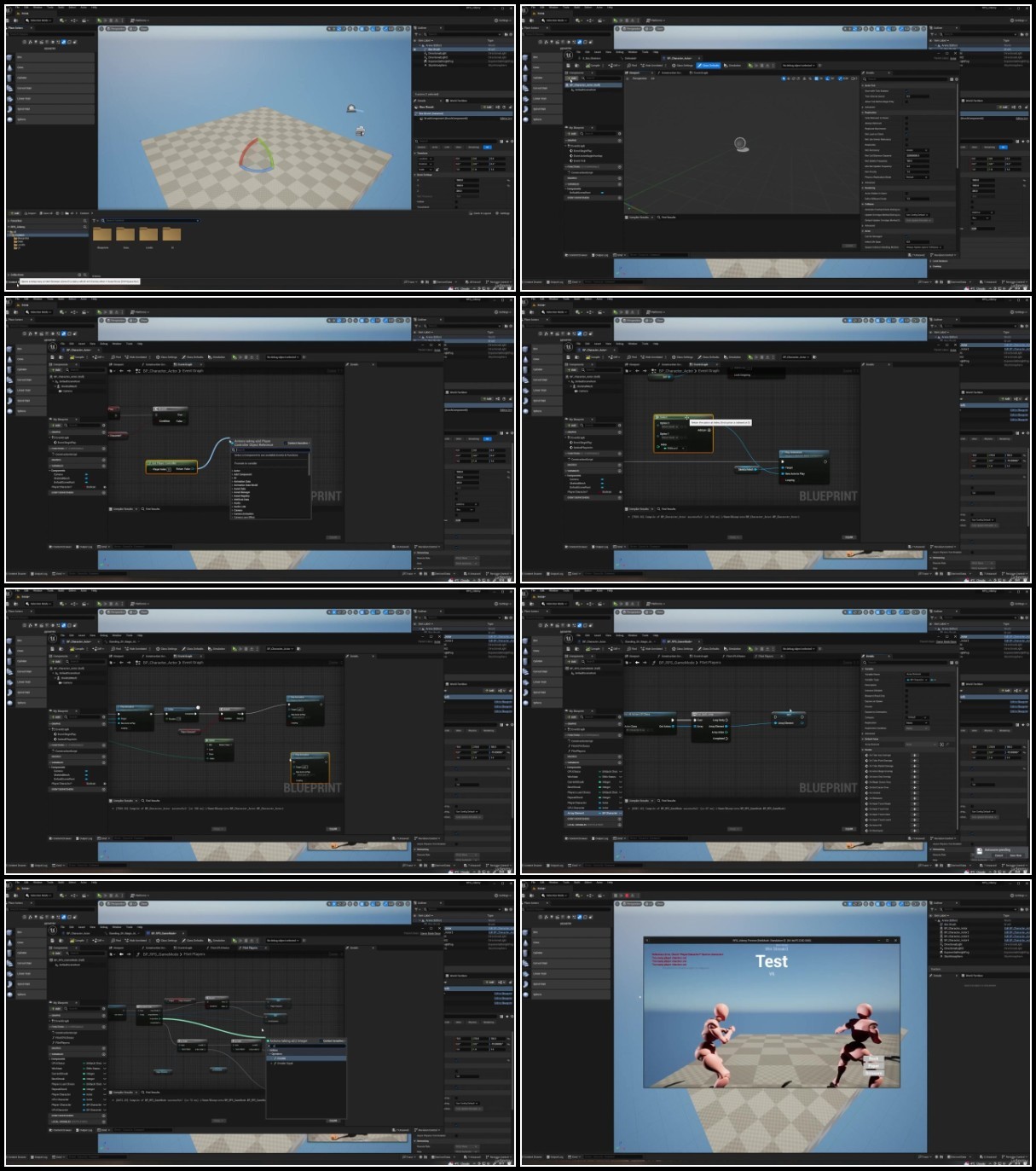This screenshot has height=1171, width=1036.
Task: Click Content Drawer in gizmo screenshot status bar
Action: click(x=12, y=281)
